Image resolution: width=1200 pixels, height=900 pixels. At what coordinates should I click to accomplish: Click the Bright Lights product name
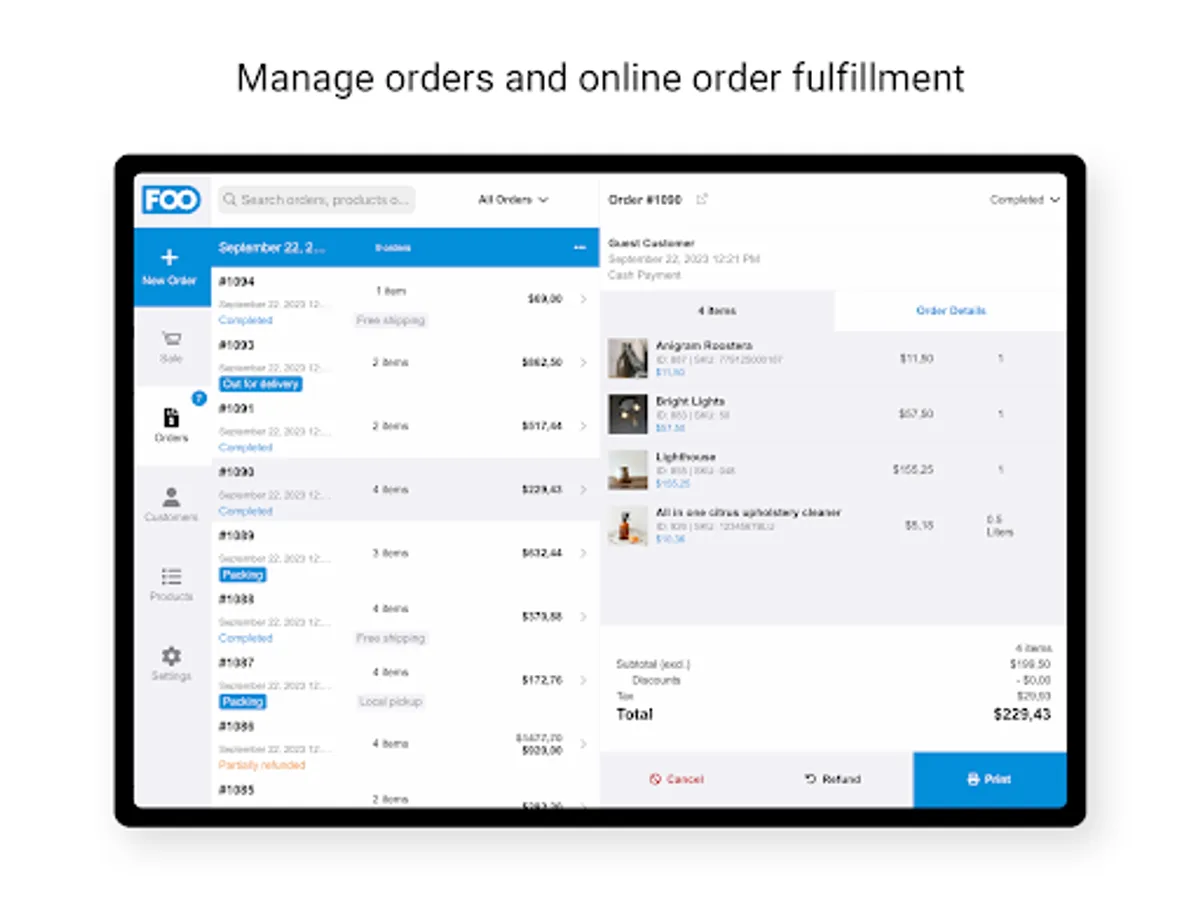[690, 401]
